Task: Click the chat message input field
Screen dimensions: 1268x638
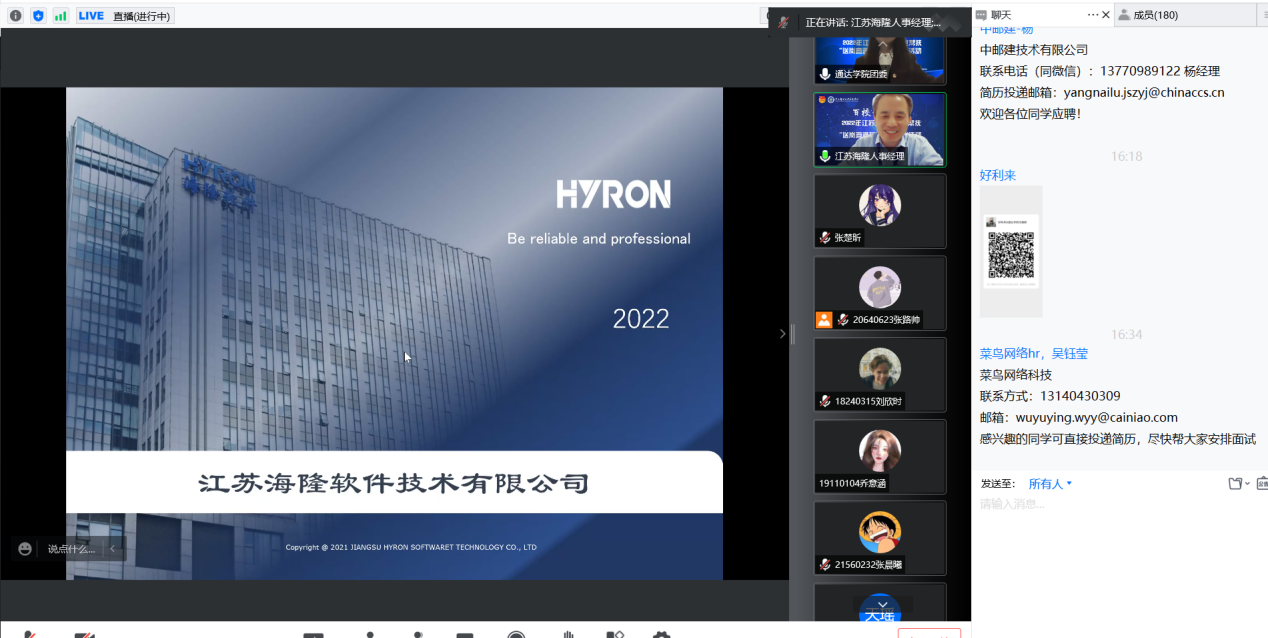Action: pos(1110,505)
